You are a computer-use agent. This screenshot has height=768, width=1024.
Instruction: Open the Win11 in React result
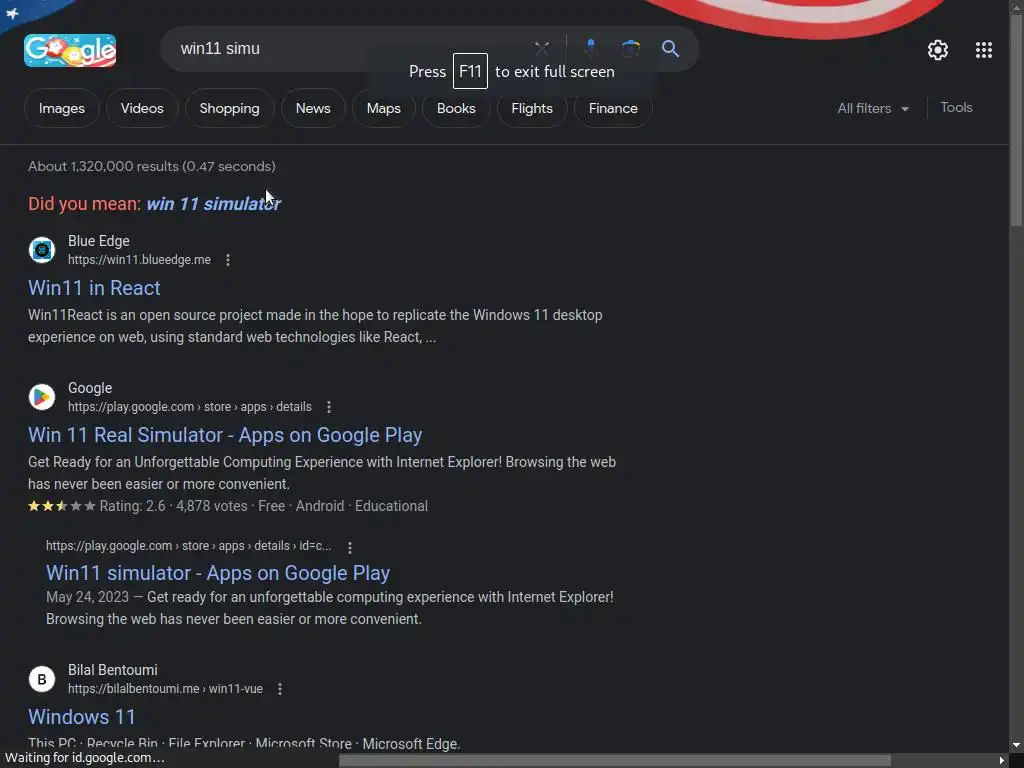click(94, 288)
